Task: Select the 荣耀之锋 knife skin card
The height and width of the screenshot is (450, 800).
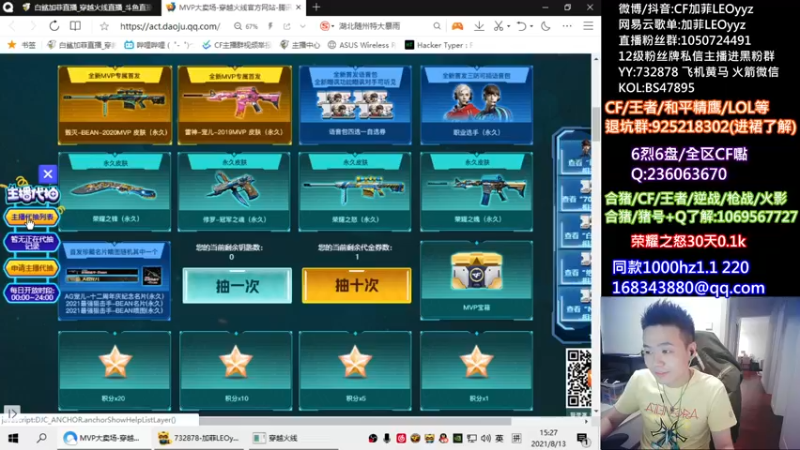Action: point(115,191)
